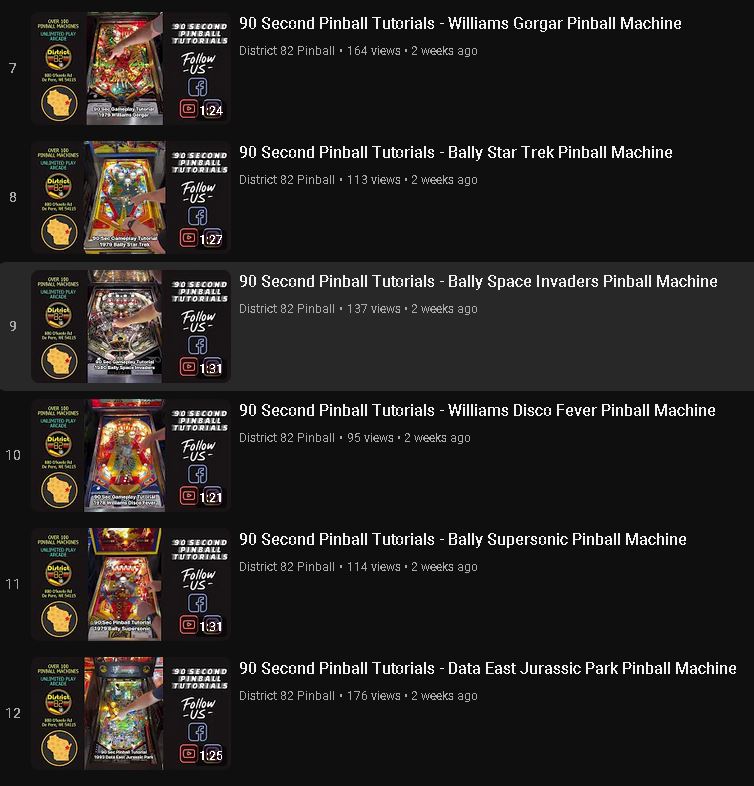
Task: Visit District 82 Pinball channel under Space Invaders video
Action: 287,309
